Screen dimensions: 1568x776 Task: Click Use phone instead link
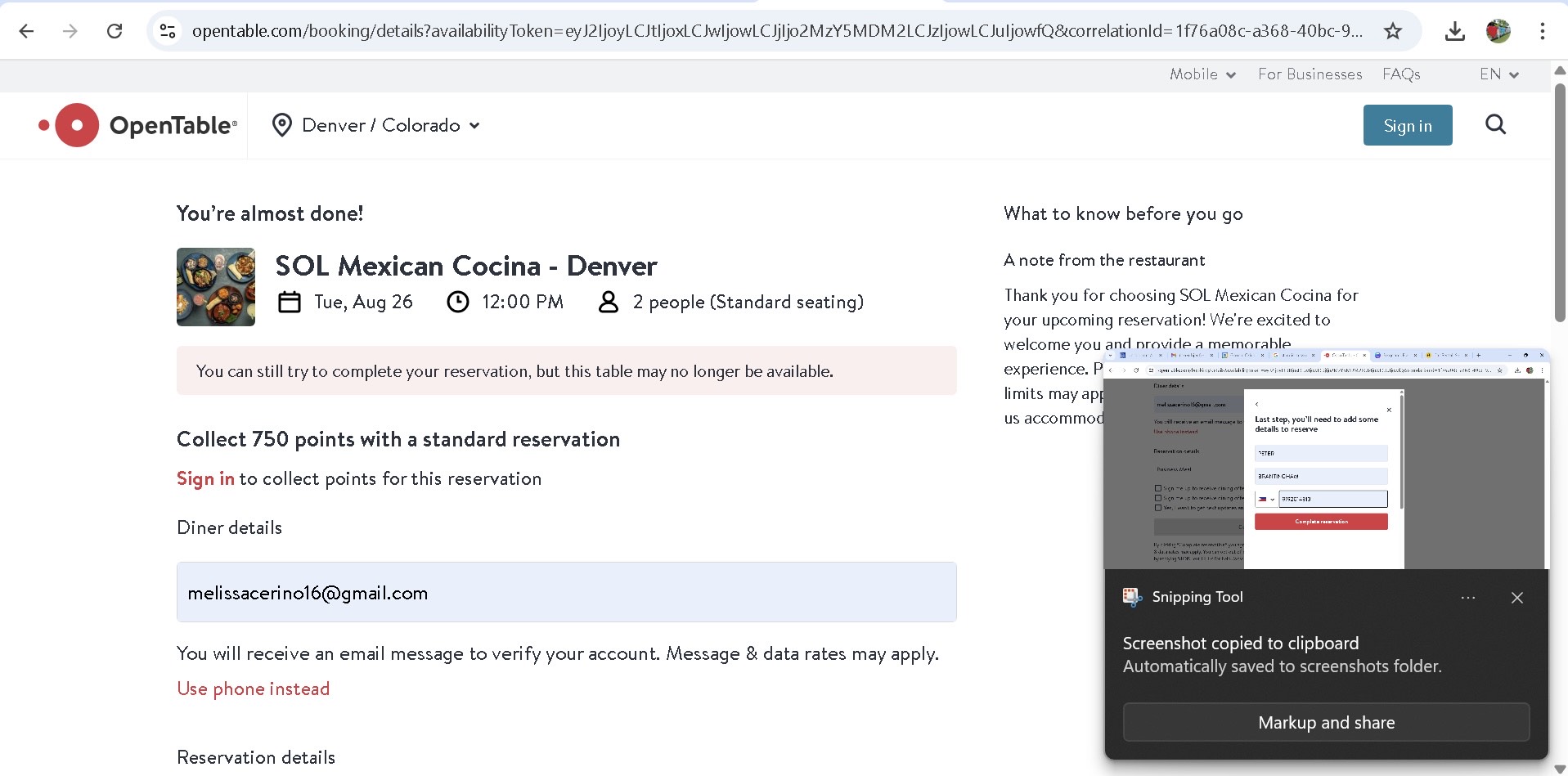click(254, 689)
